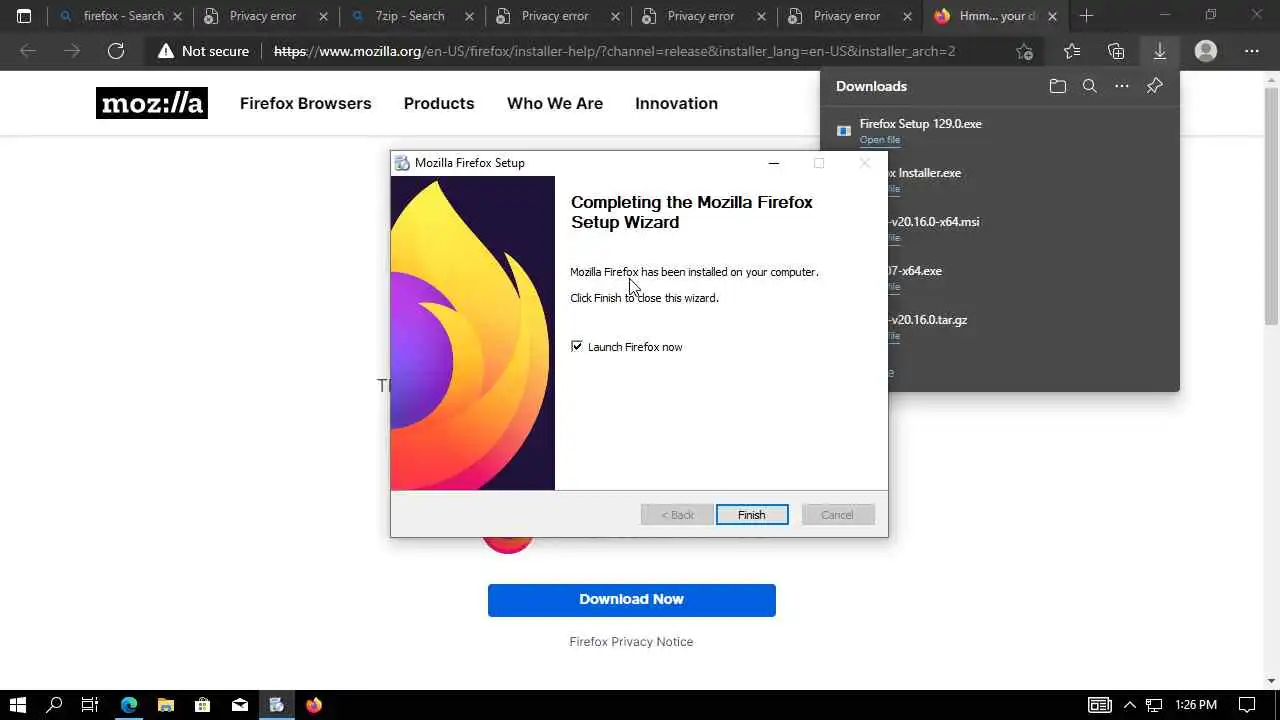Open the Windows Start menu

(17, 705)
